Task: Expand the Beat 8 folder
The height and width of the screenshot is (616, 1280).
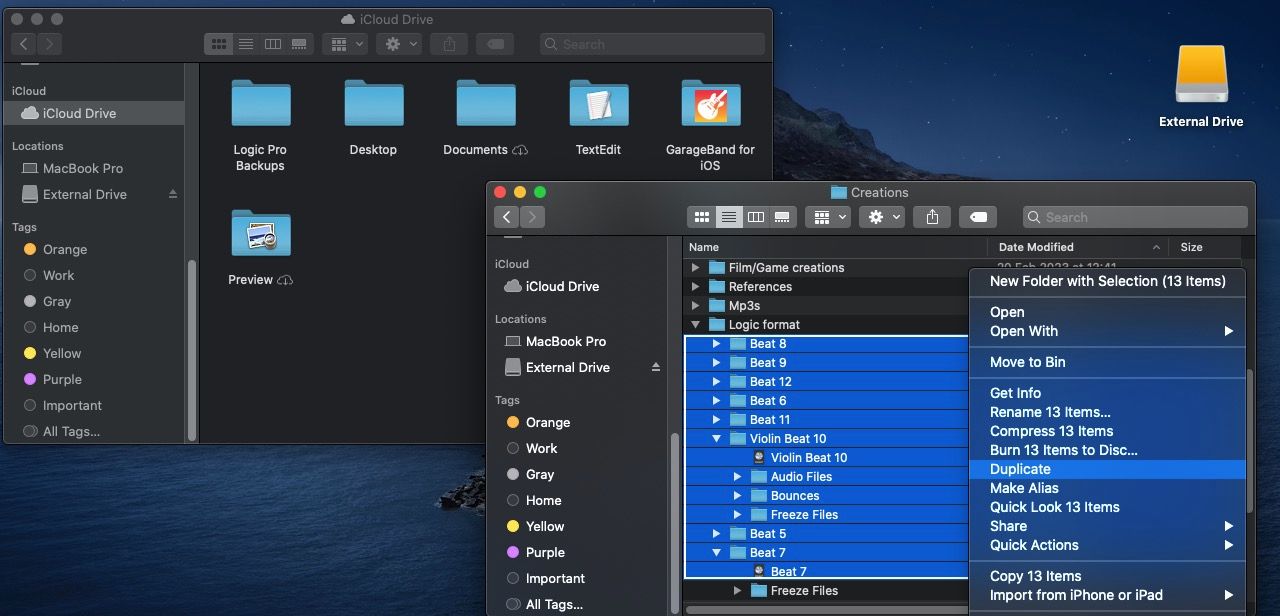Action: [717, 343]
